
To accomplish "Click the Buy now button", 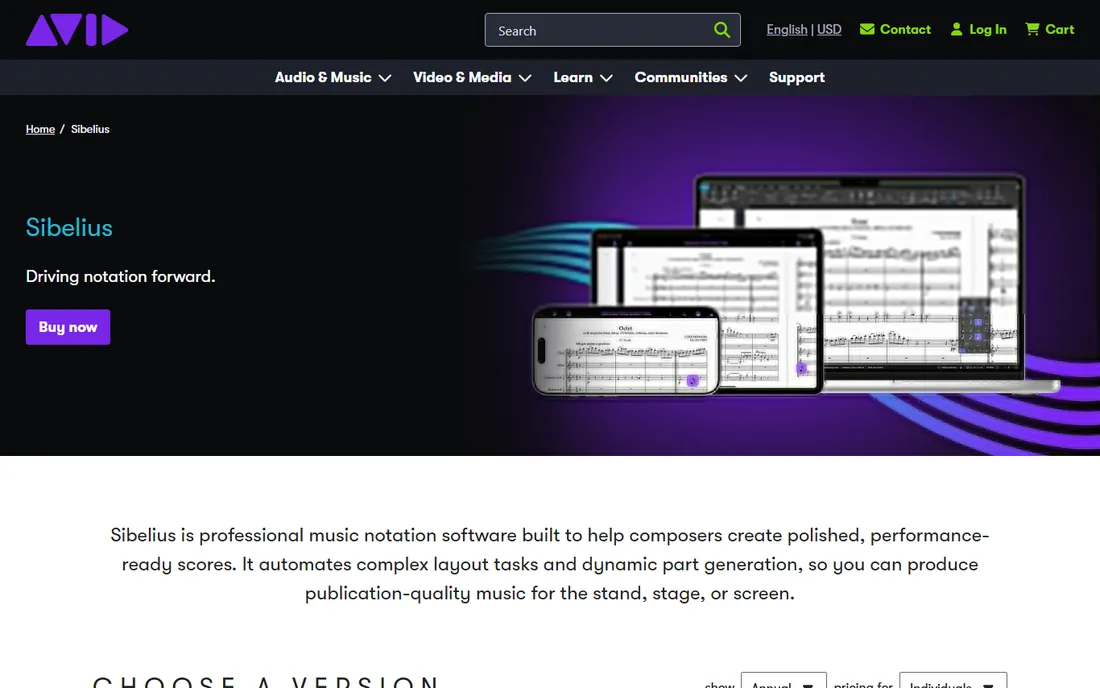I will 68,327.
